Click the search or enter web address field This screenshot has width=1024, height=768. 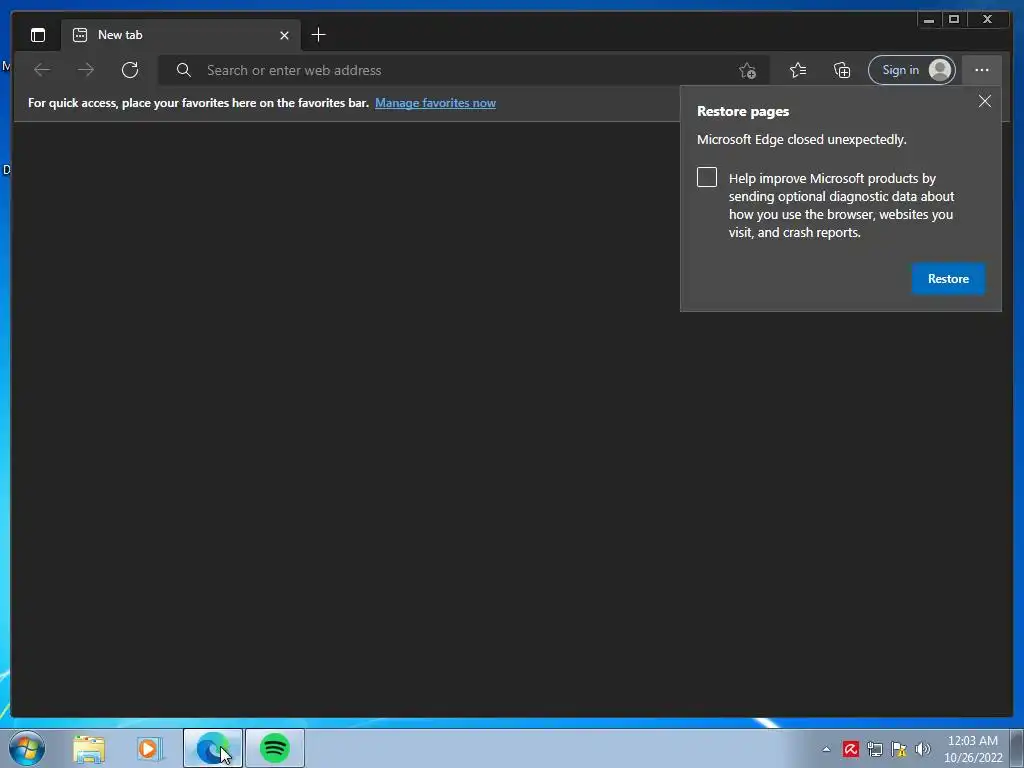464,70
